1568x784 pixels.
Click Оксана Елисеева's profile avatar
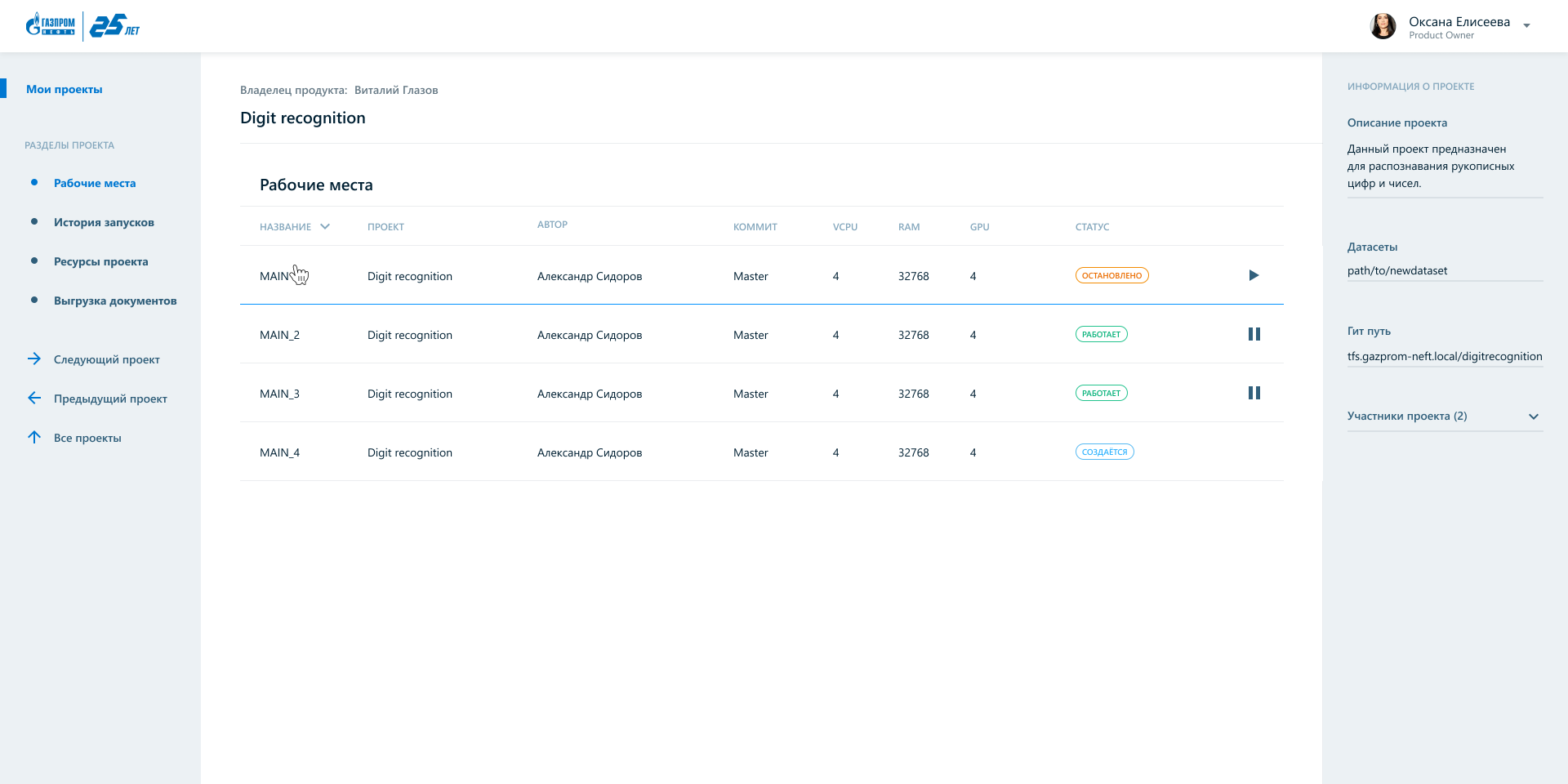(x=1383, y=26)
